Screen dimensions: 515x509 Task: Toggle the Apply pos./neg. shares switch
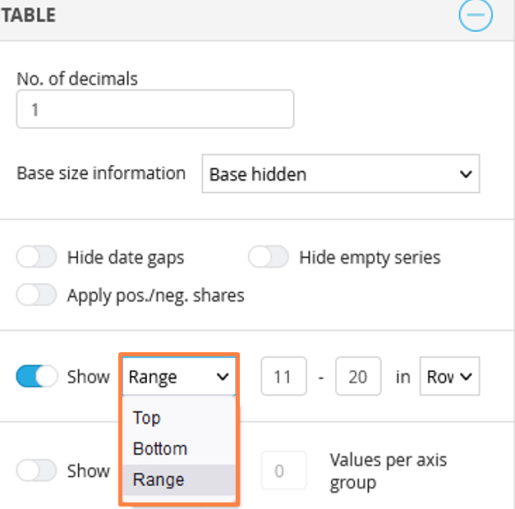[36, 295]
